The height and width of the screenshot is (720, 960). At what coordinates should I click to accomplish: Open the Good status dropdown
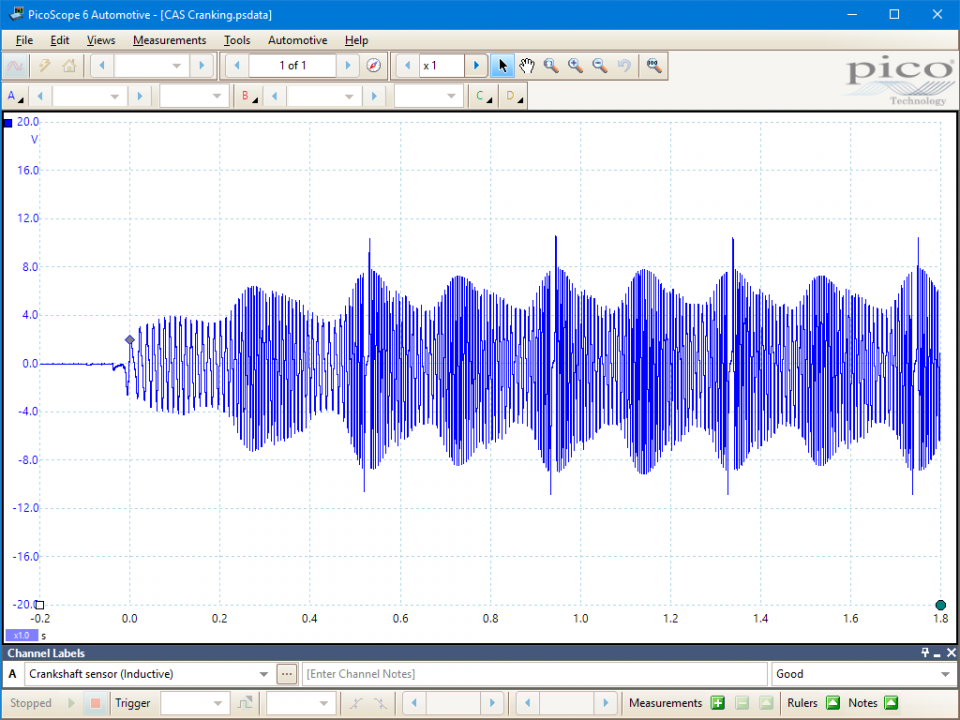click(x=945, y=675)
